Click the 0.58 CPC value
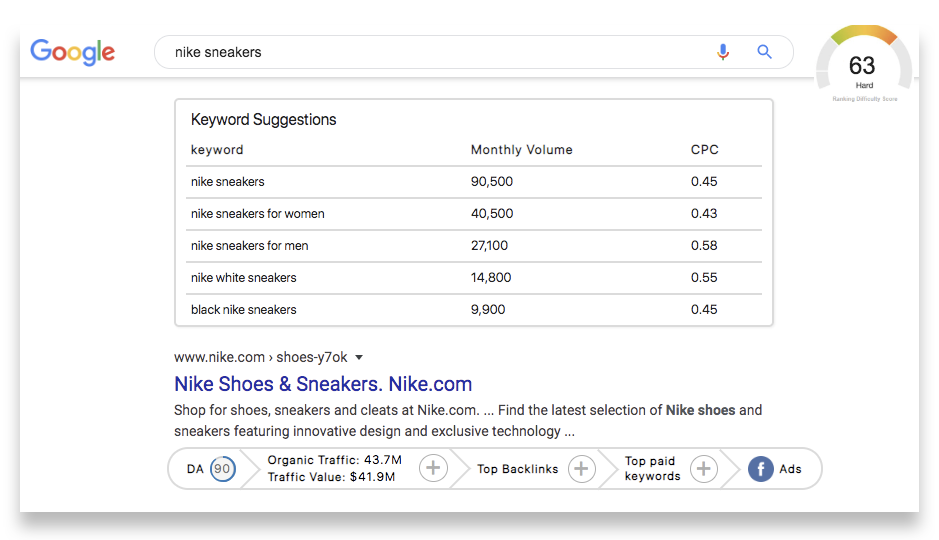 click(704, 245)
